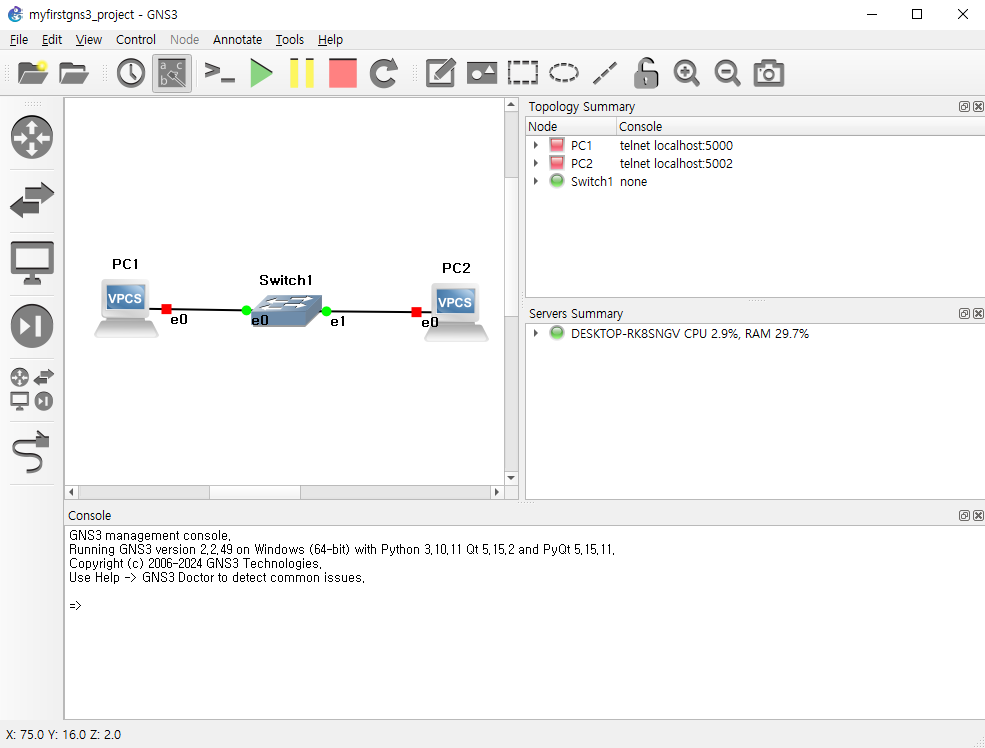Click the e1 interface label on Switch1

[x=338, y=322]
